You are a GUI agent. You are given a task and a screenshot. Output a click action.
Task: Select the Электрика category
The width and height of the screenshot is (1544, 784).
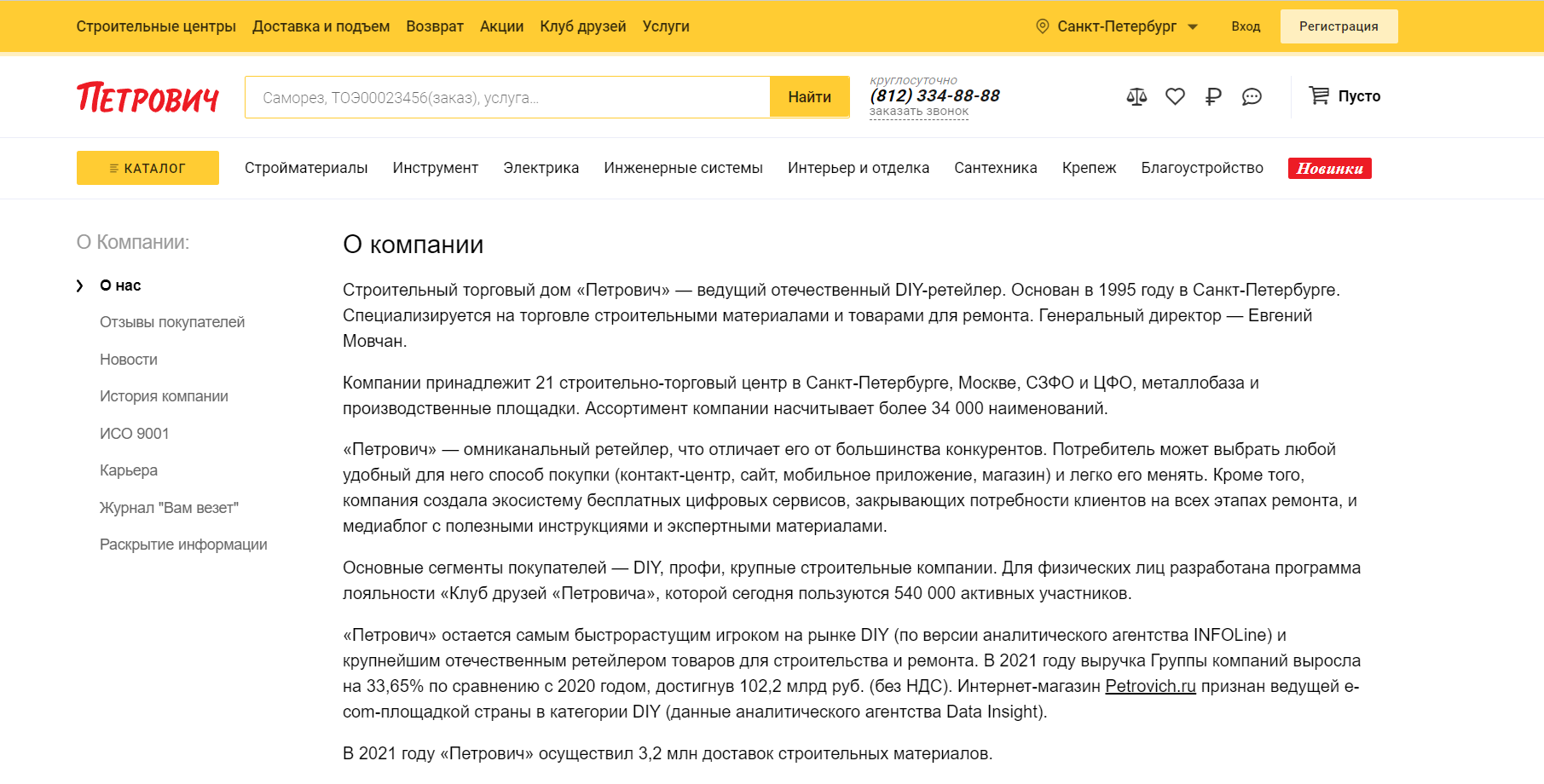pos(541,168)
